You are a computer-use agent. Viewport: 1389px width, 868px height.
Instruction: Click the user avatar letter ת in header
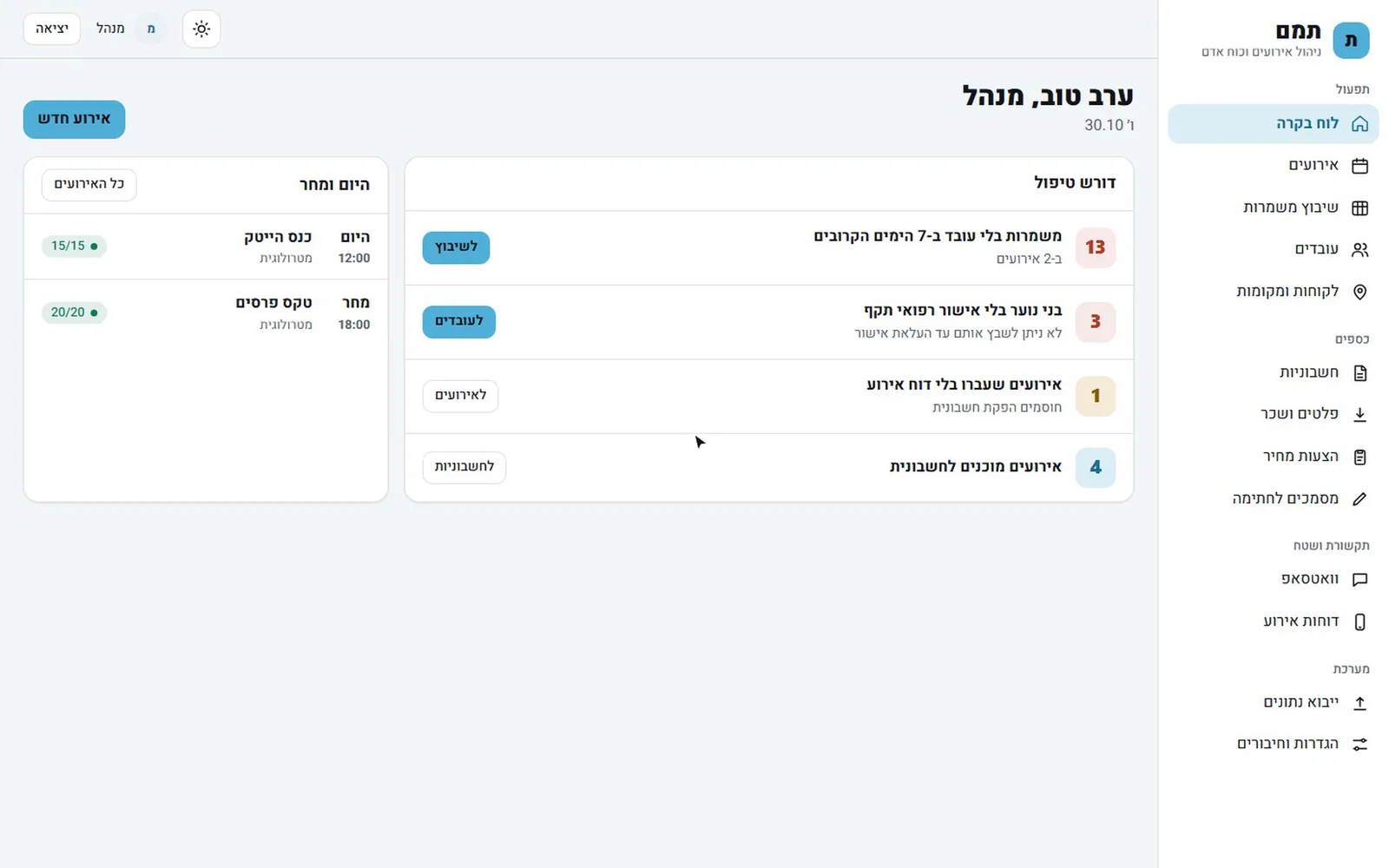tap(151, 29)
